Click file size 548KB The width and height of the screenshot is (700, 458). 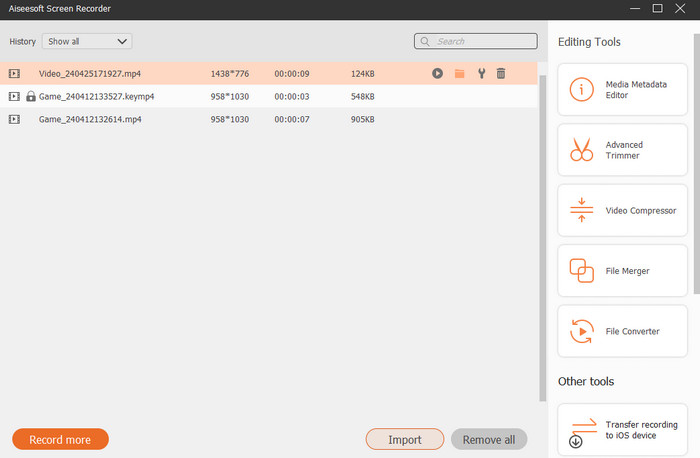[362, 96]
